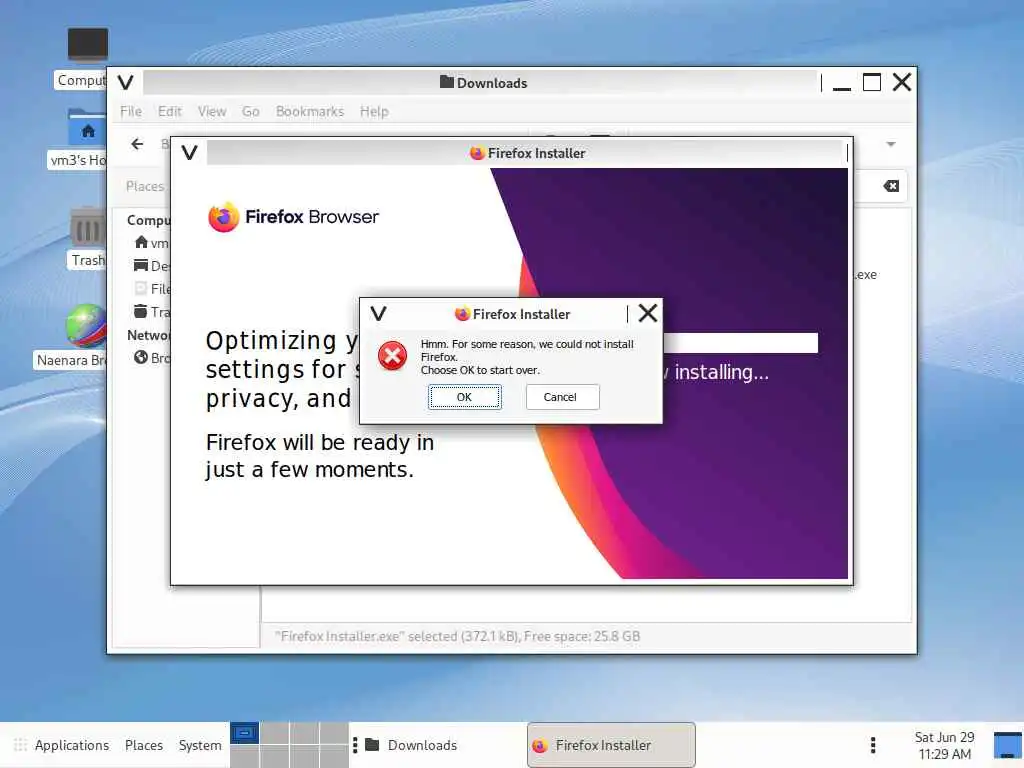Maximize the Downloads window
1024x768 pixels.
click(x=872, y=82)
